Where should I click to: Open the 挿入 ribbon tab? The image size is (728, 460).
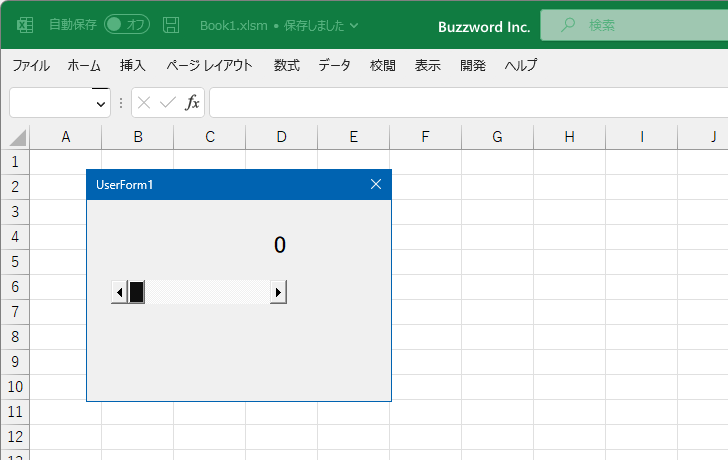[x=132, y=65]
